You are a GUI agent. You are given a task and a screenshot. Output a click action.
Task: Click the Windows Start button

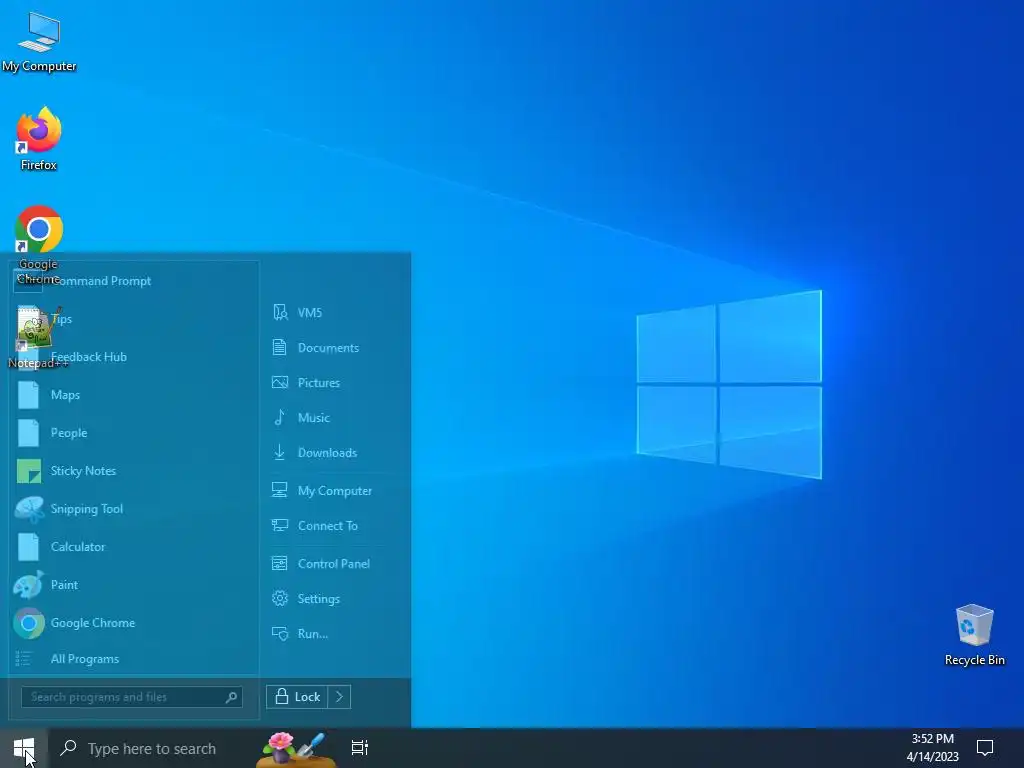[24, 748]
